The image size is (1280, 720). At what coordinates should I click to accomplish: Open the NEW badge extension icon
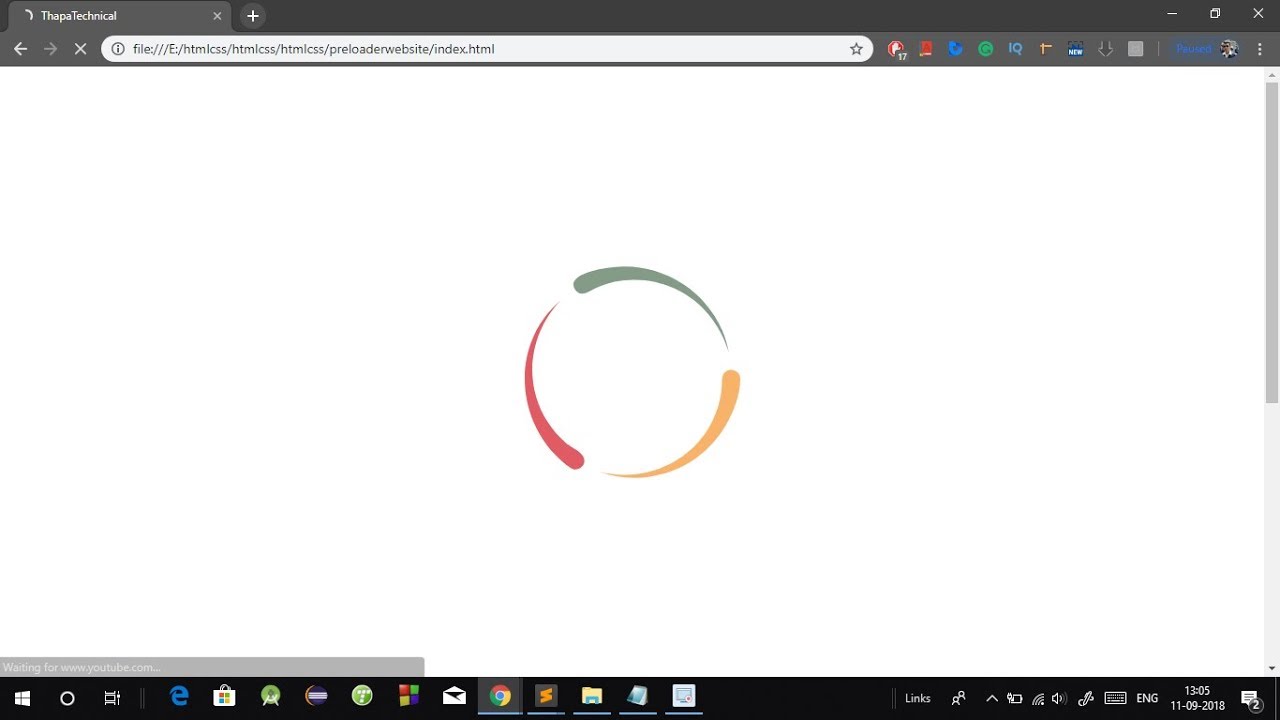click(1076, 48)
